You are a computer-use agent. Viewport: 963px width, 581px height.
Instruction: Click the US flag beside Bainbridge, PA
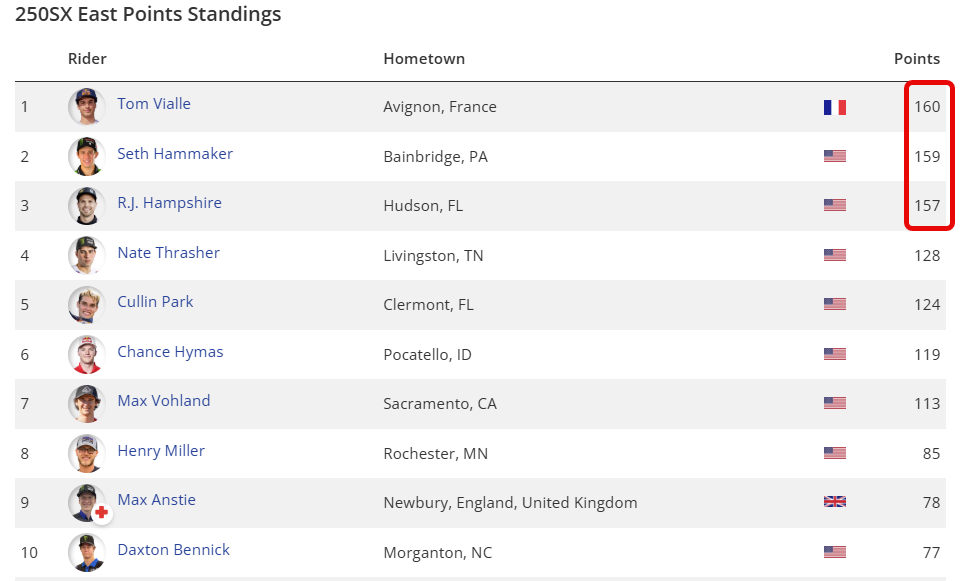(834, 156)
